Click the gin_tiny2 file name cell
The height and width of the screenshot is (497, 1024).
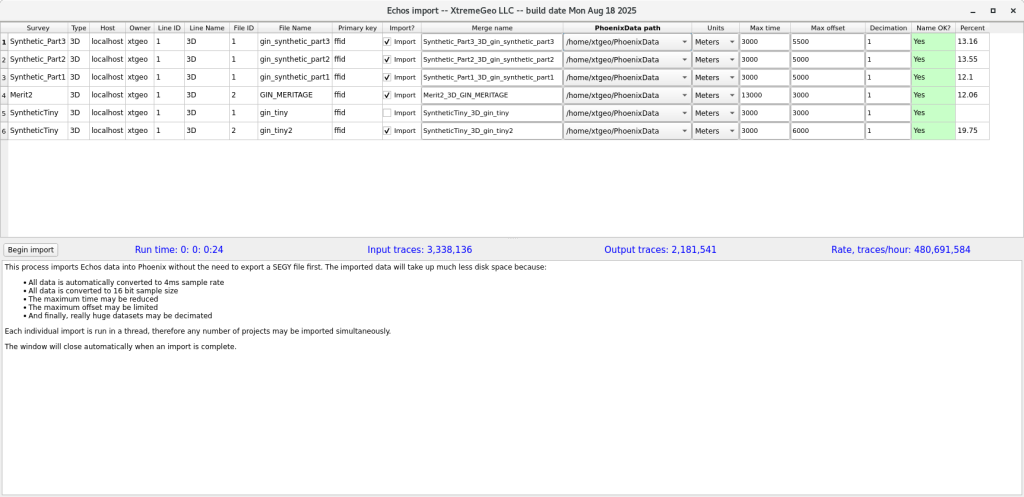coord(295,131)
